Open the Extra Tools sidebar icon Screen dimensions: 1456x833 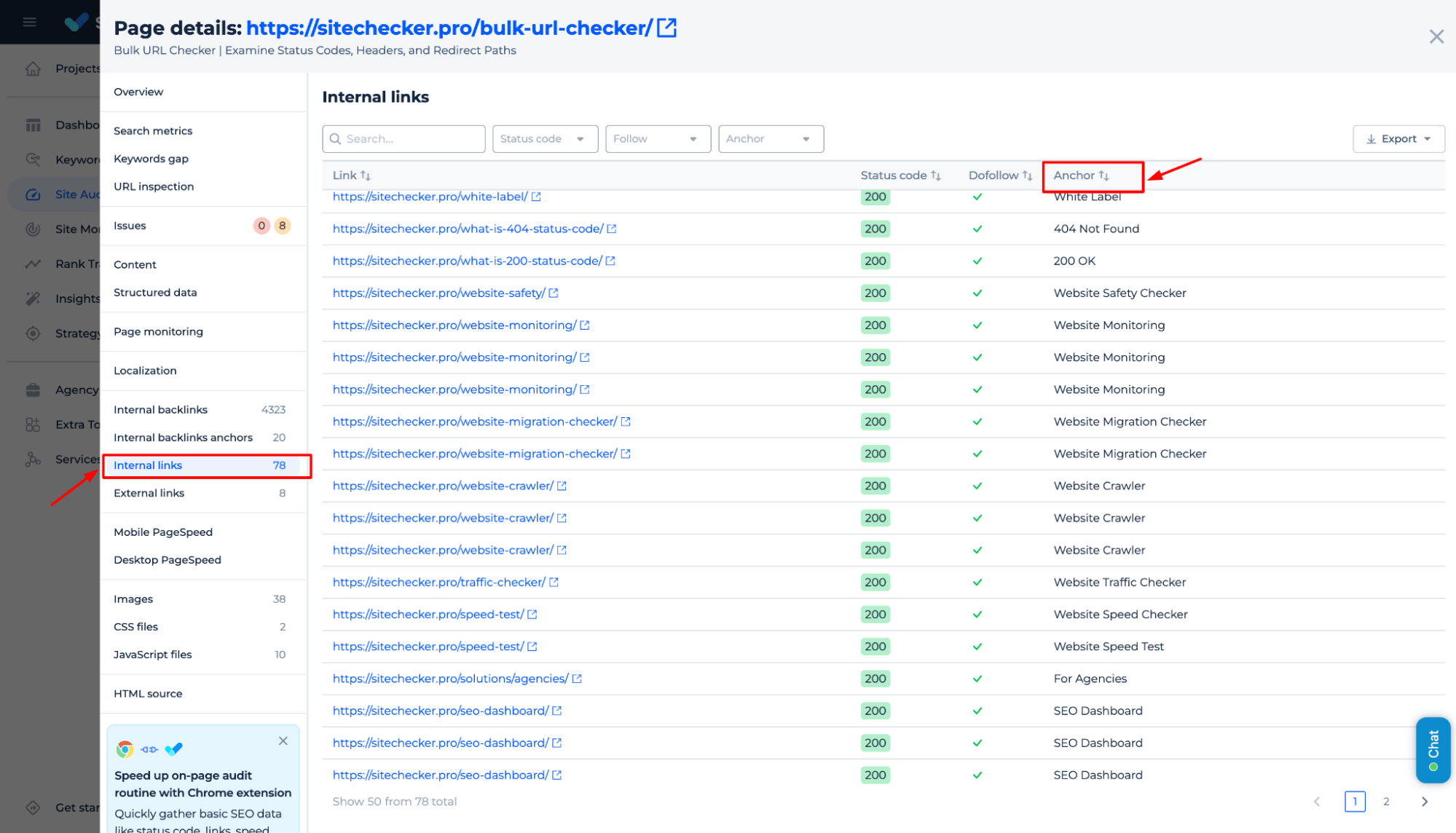[x=33, y=425]
